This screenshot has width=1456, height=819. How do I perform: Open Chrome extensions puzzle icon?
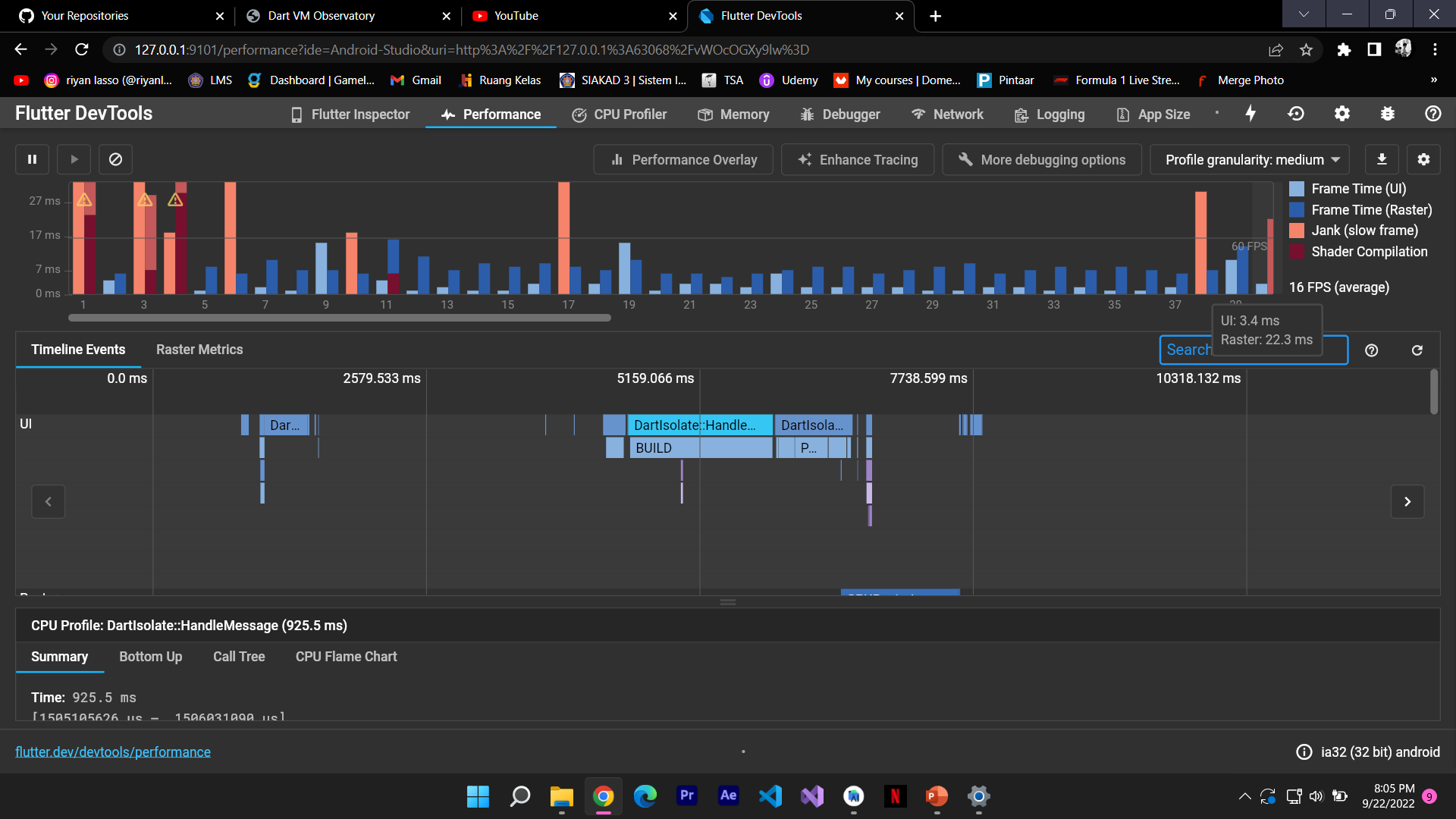[x=1344, y=50]
